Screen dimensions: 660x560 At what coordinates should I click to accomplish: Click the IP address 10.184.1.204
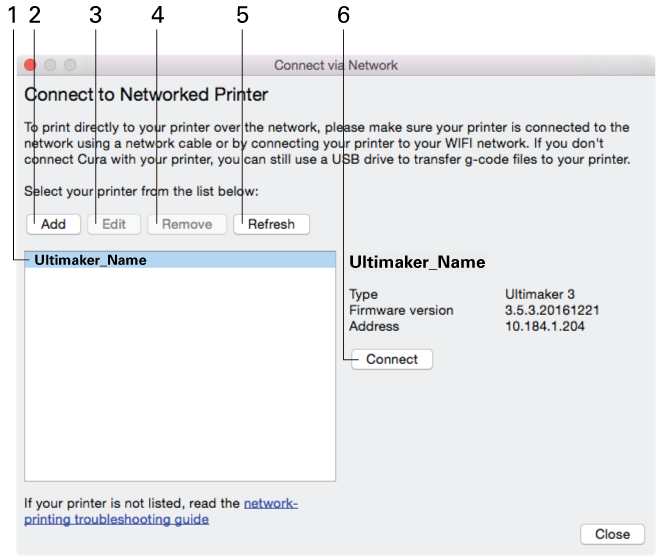click(x=545, y=326)
